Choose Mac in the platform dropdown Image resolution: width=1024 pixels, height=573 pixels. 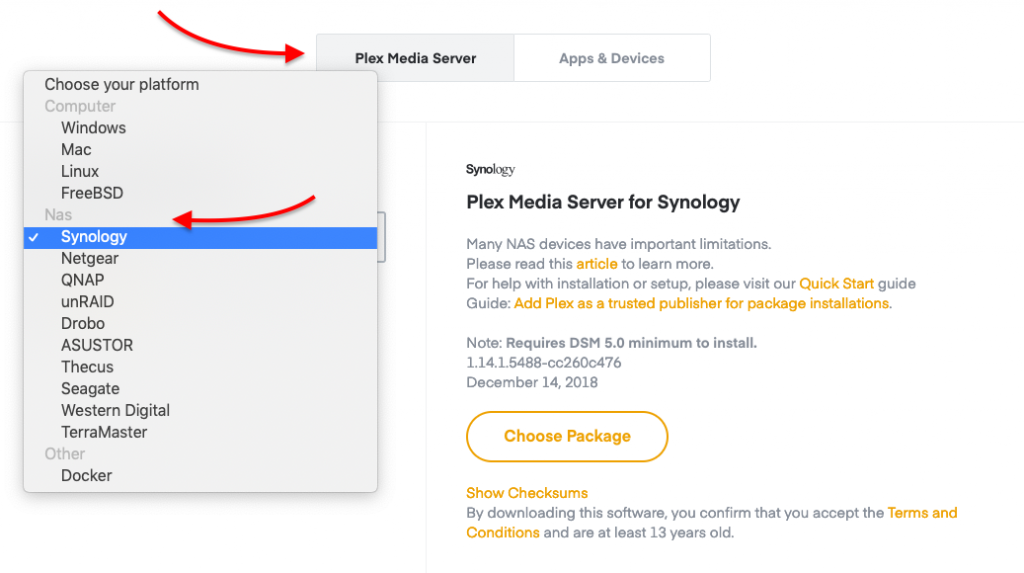(x=76, y=150)
